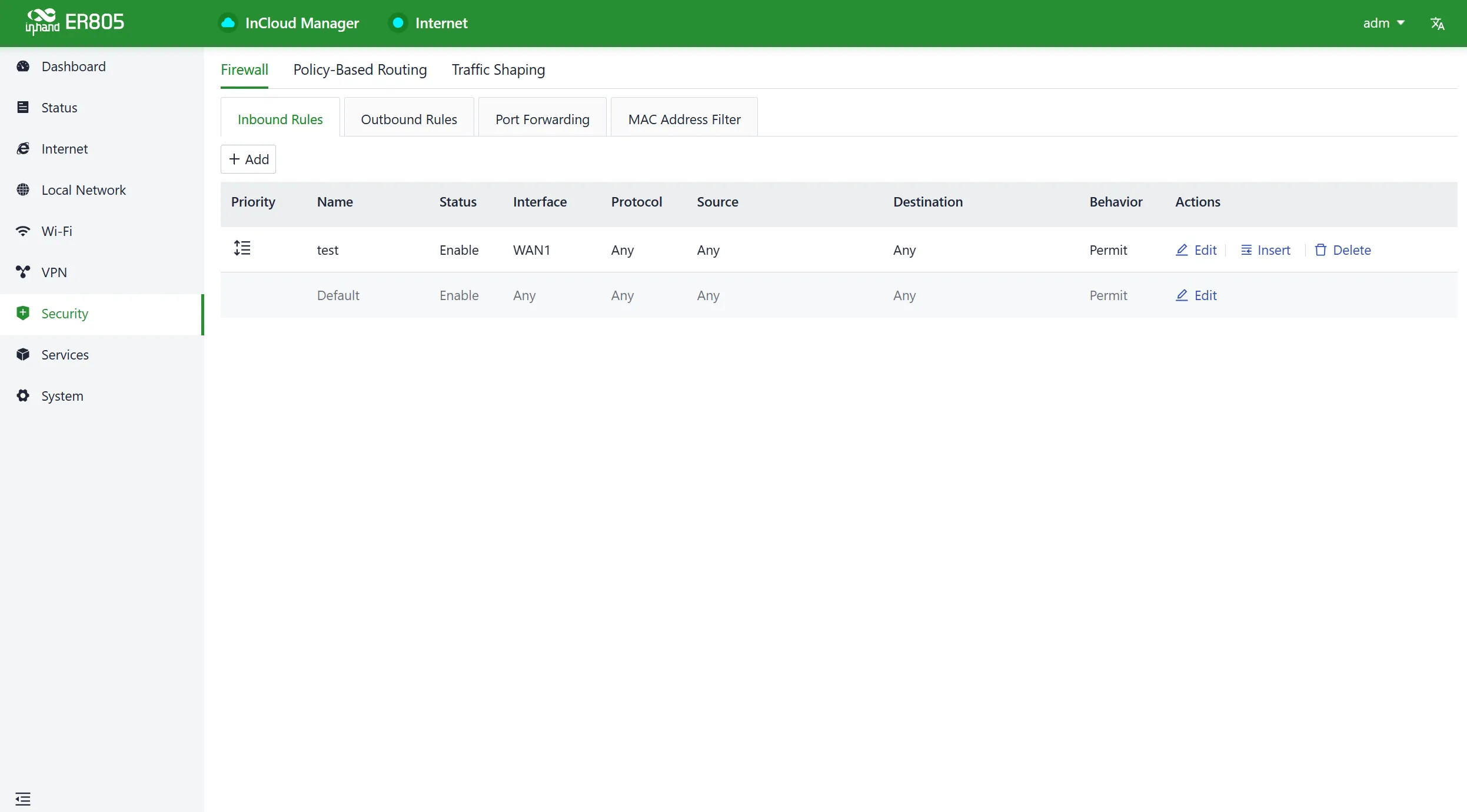Click the Internet status dot icon

coord(398,23)
